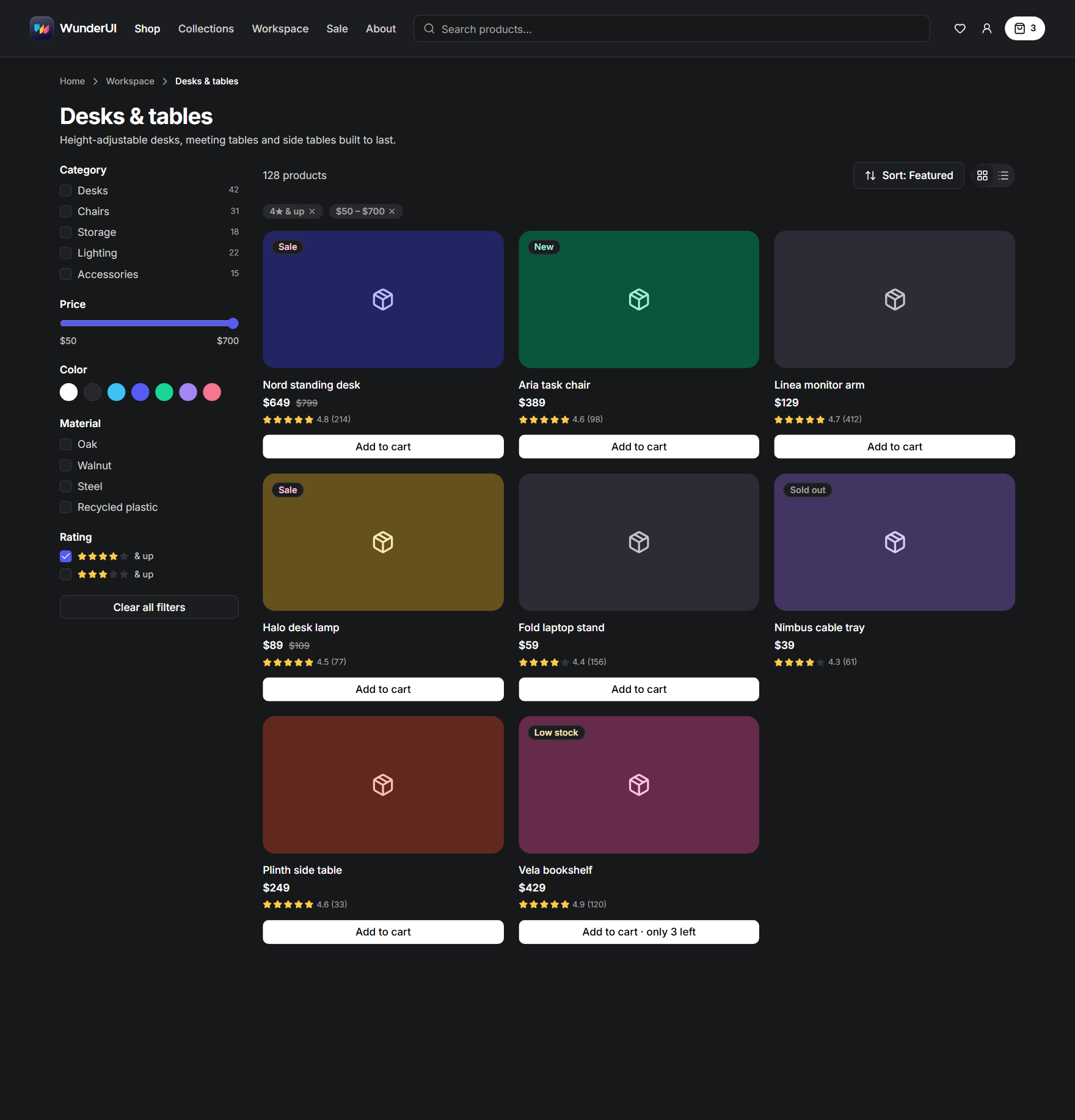Open the Sale nav item
Screen dimensions: 1075x1120
[337, 29]
